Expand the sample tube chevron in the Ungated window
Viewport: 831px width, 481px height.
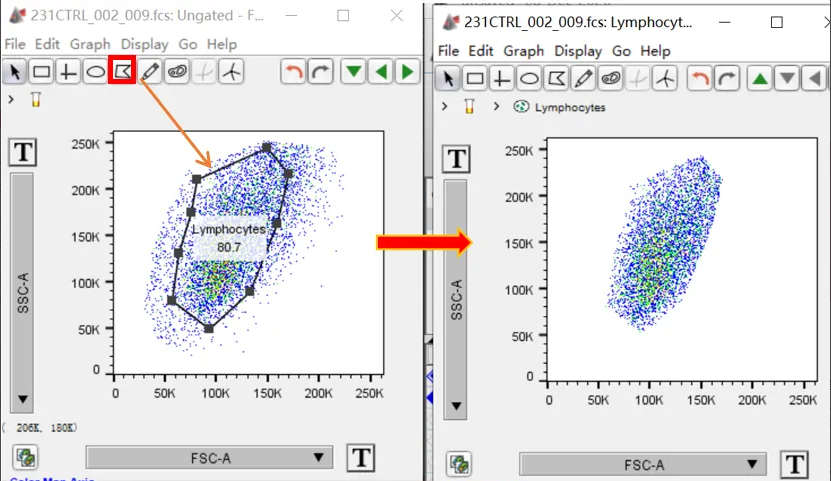11,99
